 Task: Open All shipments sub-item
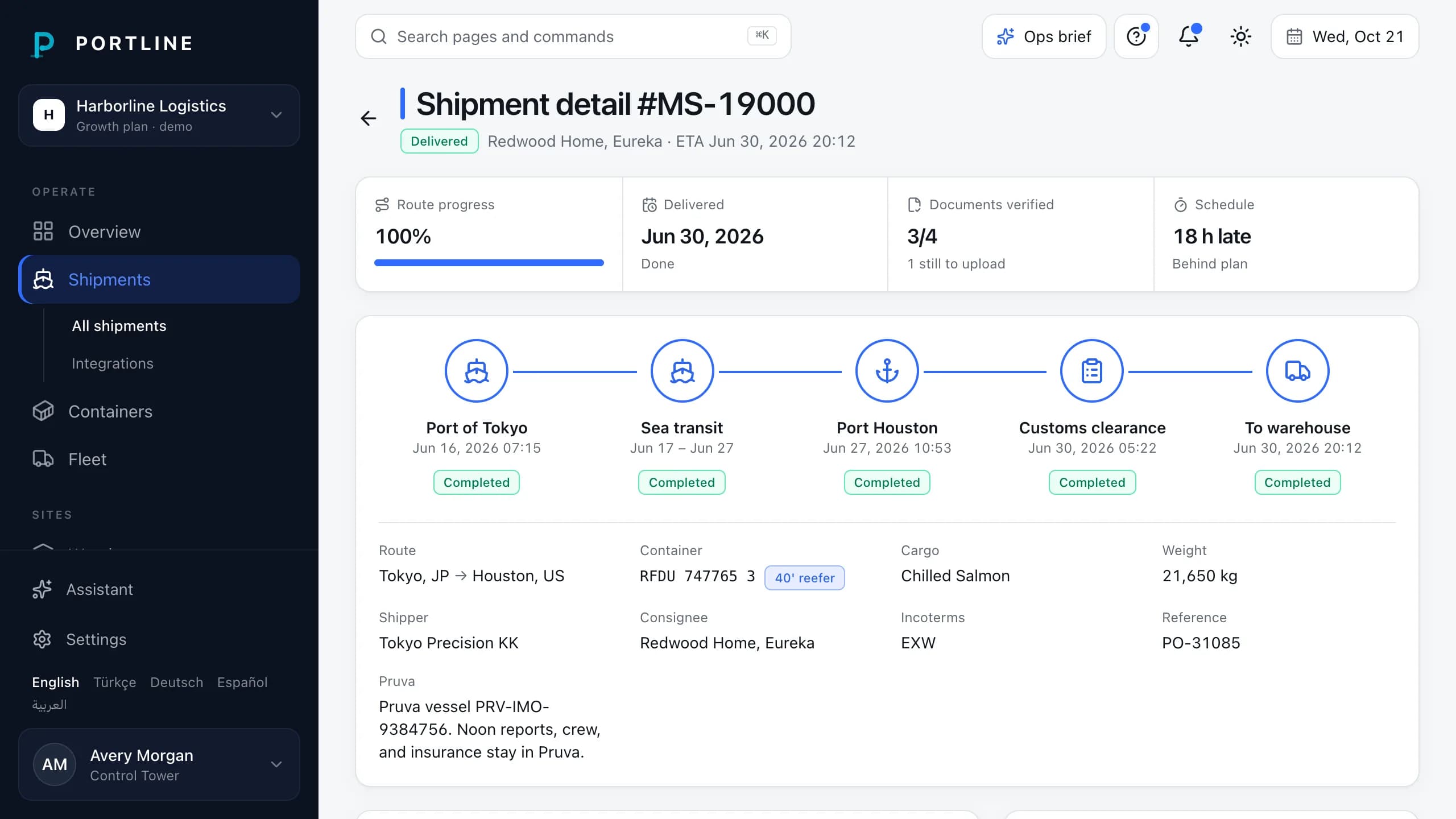119,326
